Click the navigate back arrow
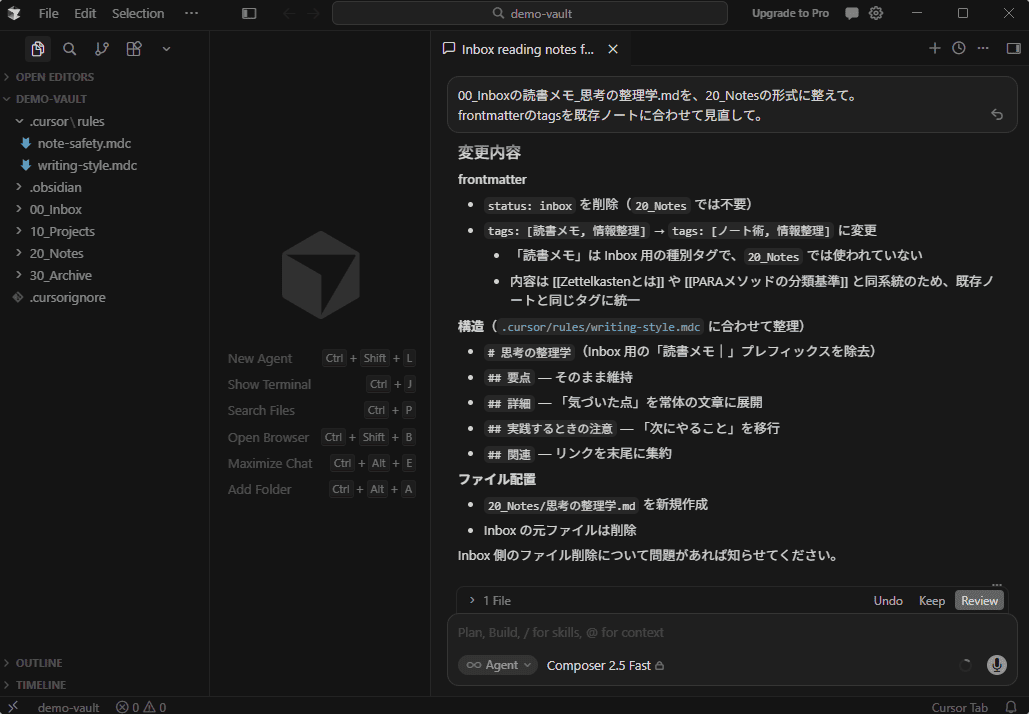 point(289,13)
